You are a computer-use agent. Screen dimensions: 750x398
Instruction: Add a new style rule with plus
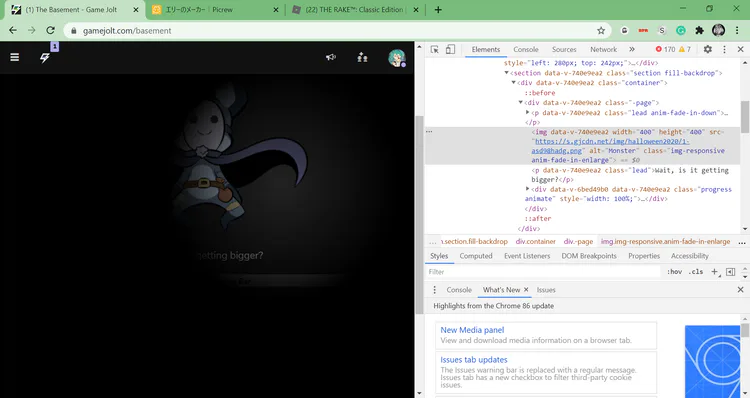tap(715, 272)
